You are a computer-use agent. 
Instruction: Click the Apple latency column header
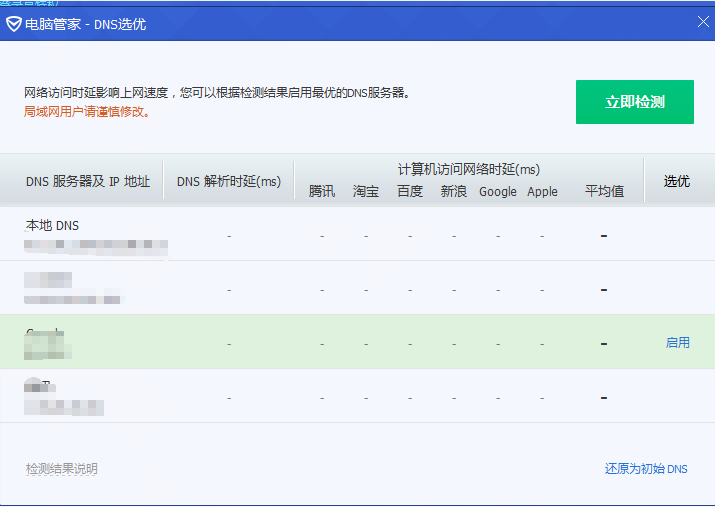click(542, 191)
